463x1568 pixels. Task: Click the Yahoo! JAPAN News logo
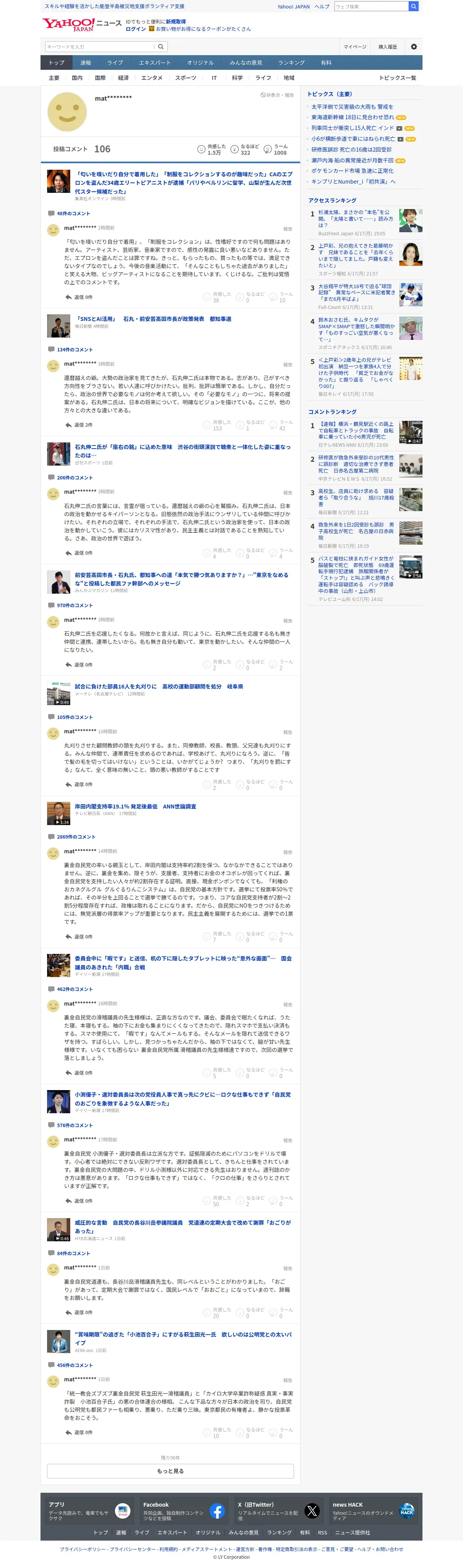82,24
